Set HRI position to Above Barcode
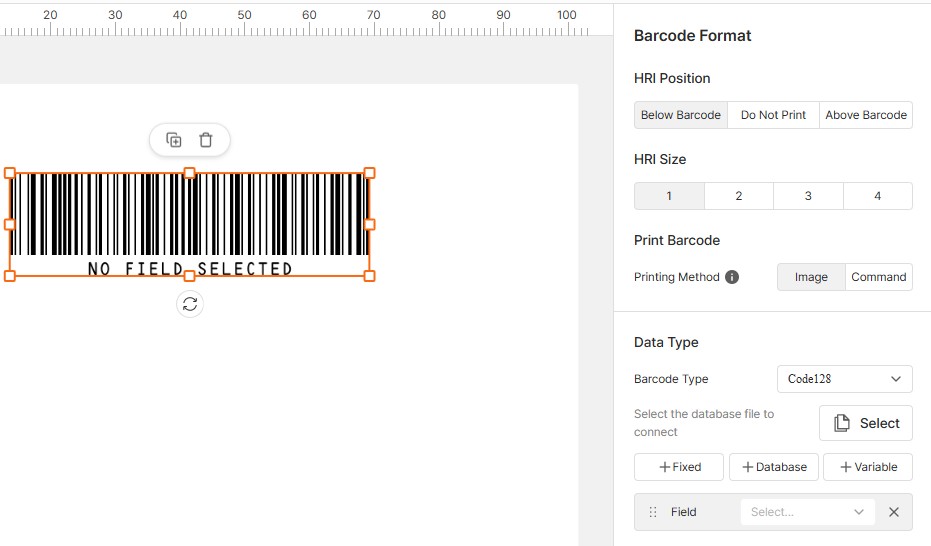The width and height of the screenshot is (931, 546). (x=866, y=115)
